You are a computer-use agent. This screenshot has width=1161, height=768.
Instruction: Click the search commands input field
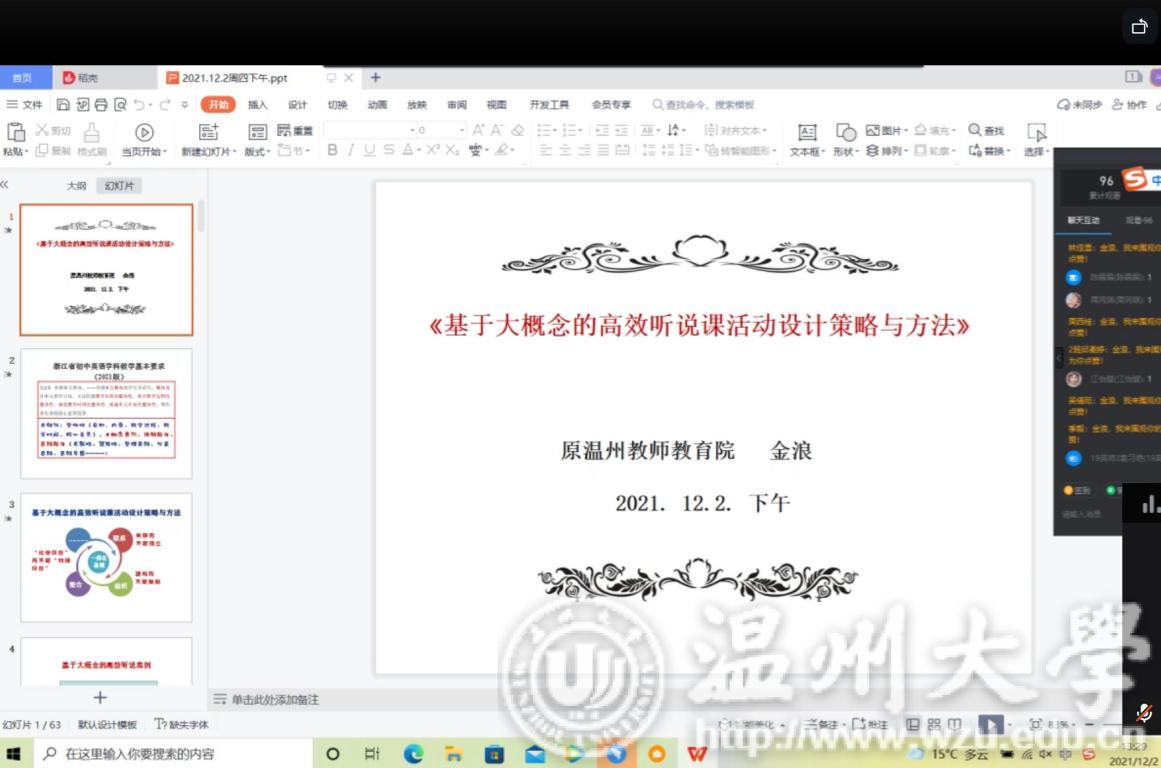click(x=703, y=104)
